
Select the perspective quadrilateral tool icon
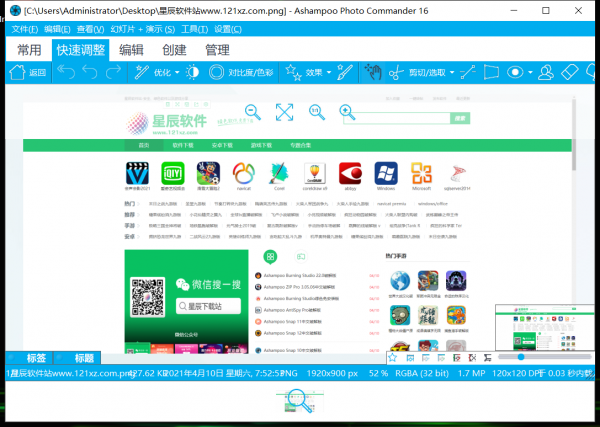click(x=491, y=72)
